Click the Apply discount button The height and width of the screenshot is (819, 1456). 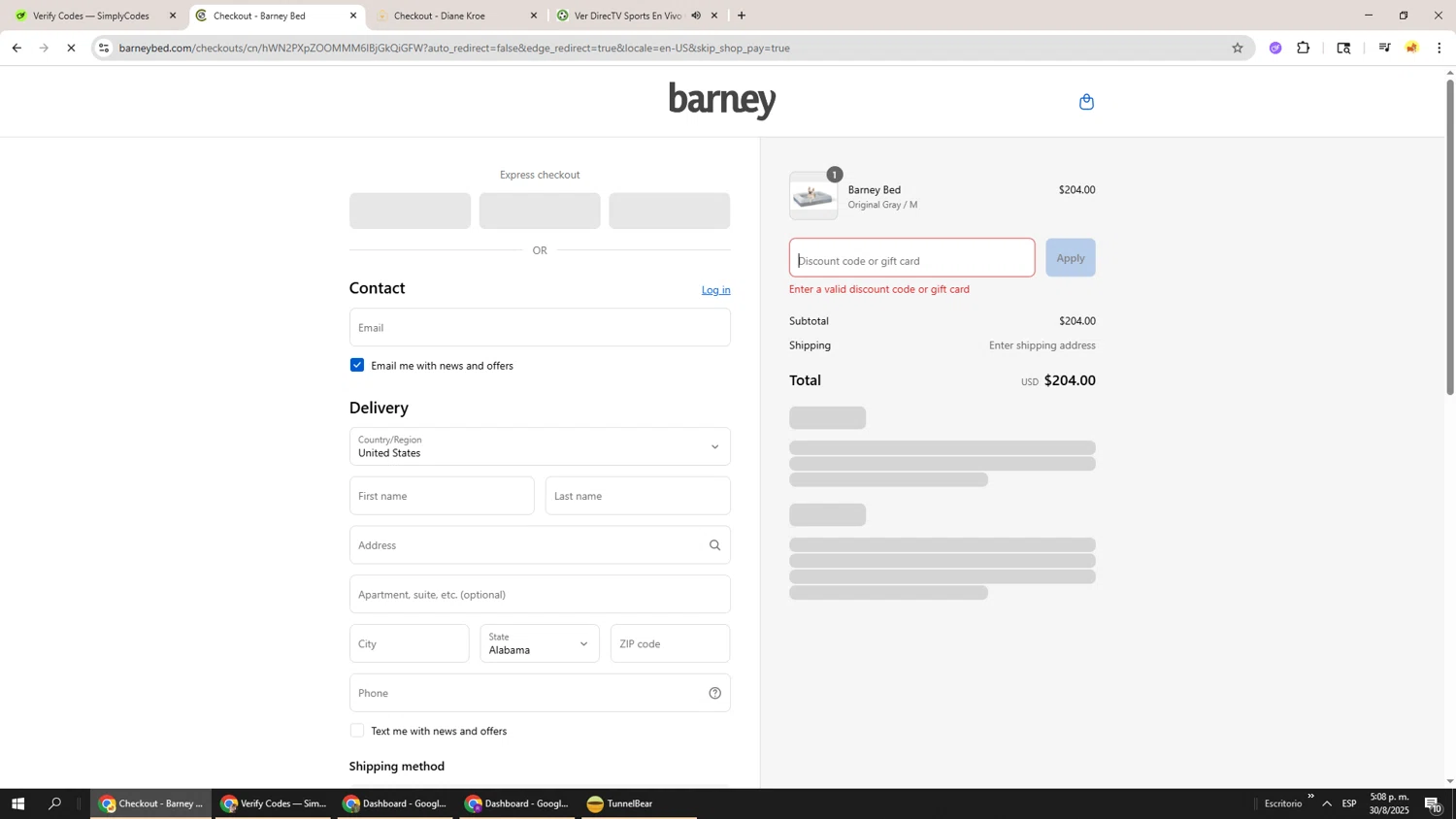1071,258
